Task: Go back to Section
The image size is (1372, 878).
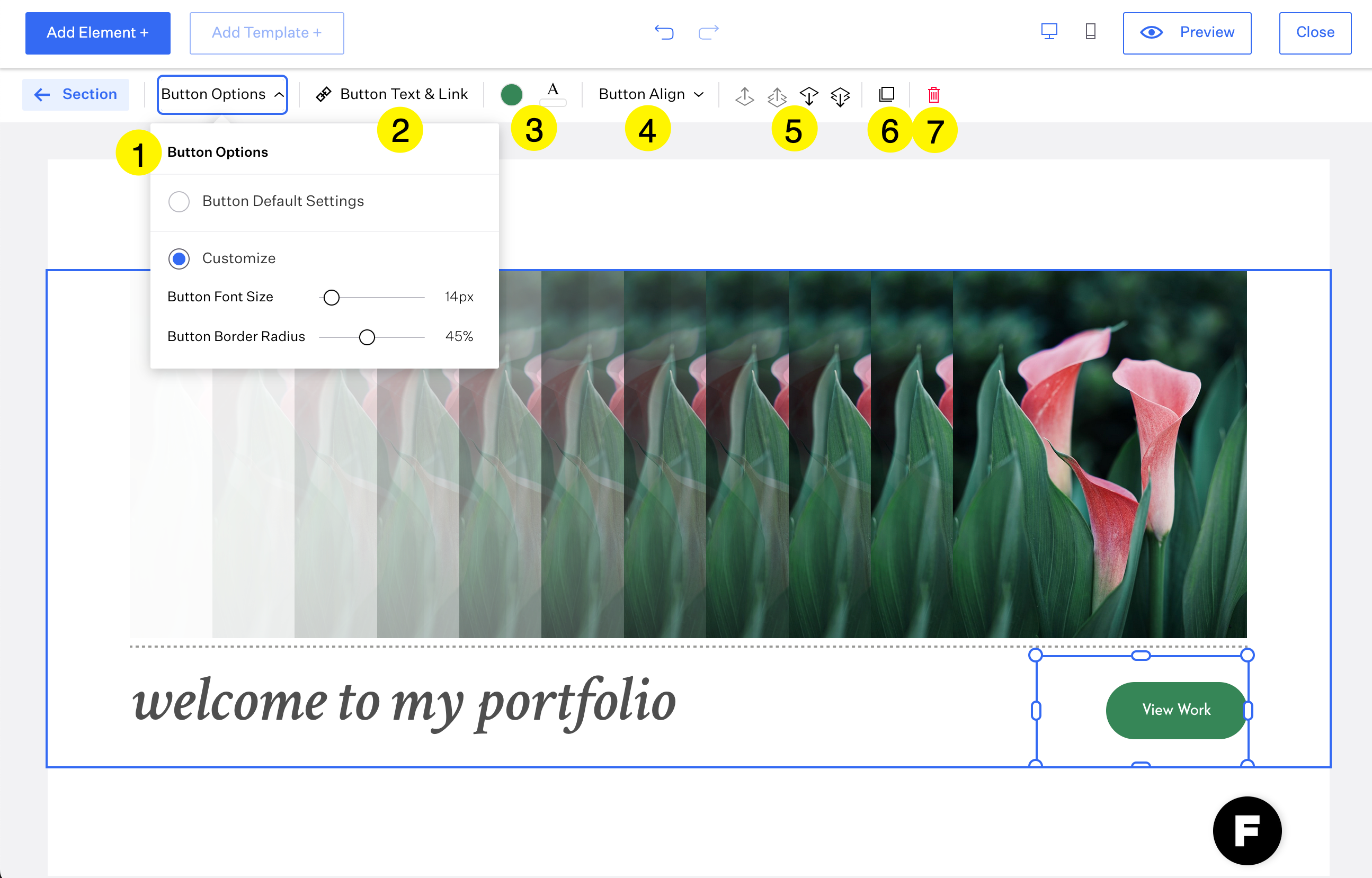Action: 76,94
